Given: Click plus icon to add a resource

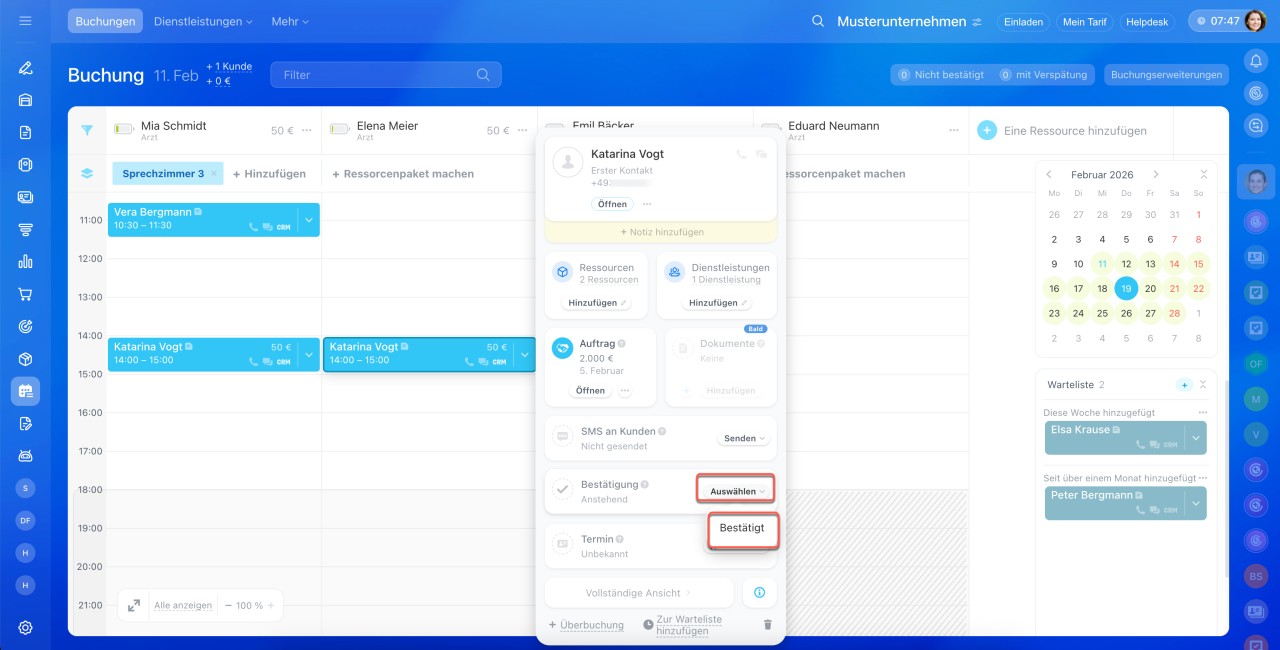Looking at the screenshot, I should click(x=987, y=131).
